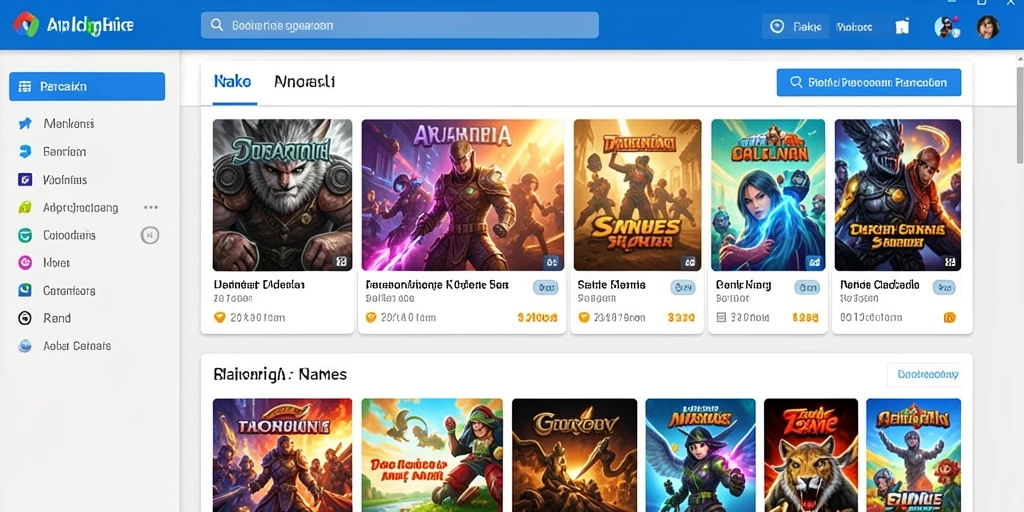
Task: Open the Arkanoia game thumbnail
Action: tap(463, 195)
